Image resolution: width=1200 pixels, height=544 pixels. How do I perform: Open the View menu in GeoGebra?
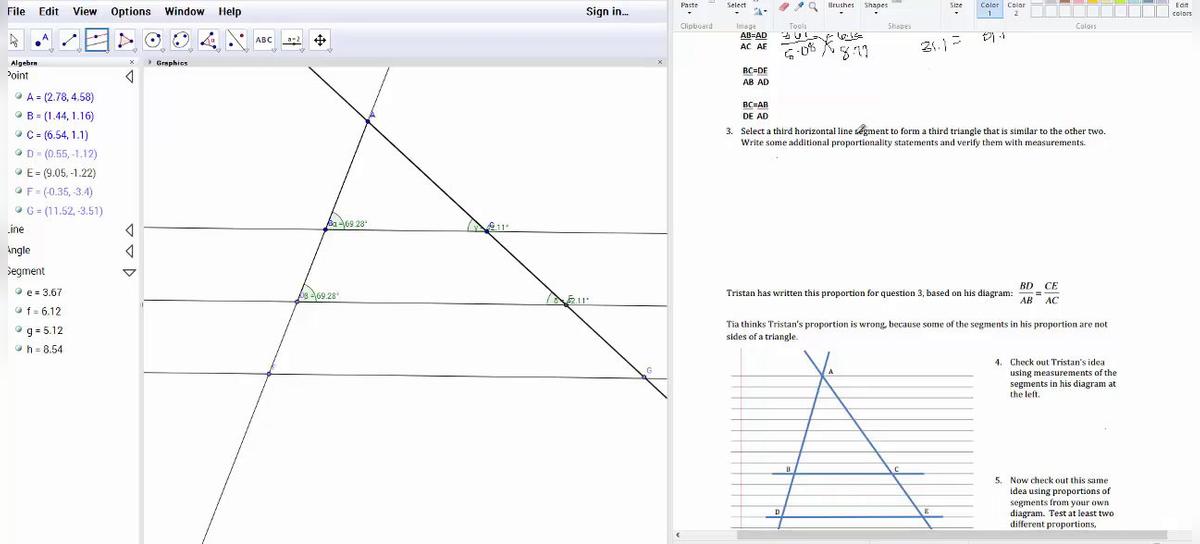point(85,11)
